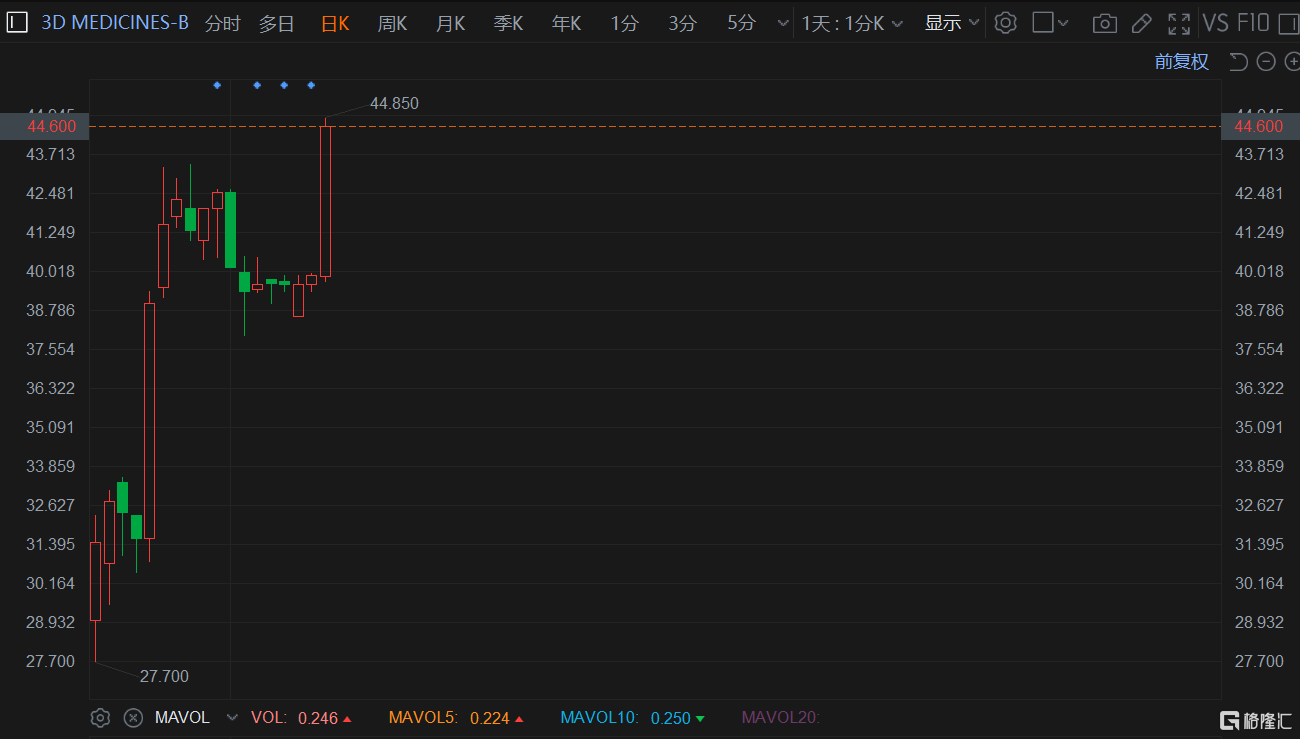Image resolution: width=1300 pixels, height=739 pixels.
Task: Open MAVOL indicator settings gear
Action: pyautogui.click(x=100, y=718)
